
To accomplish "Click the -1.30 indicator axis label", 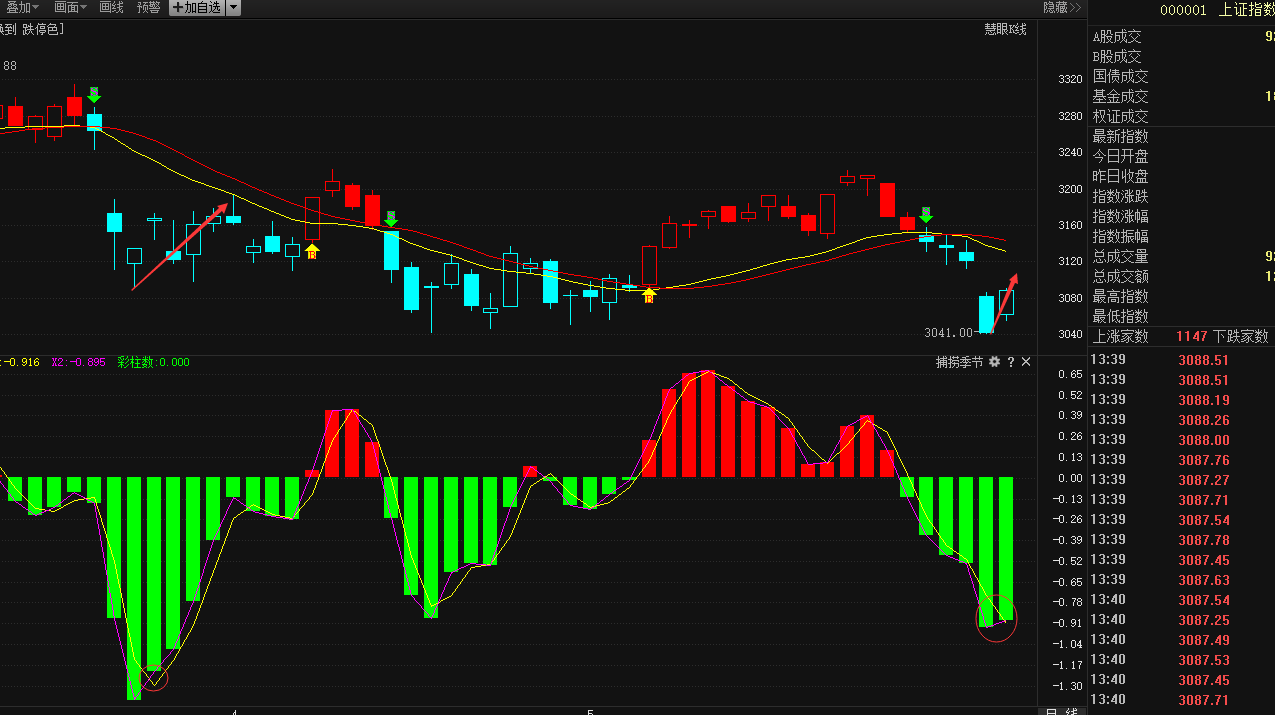I will pyautogui.click(x=1069, y=686).
